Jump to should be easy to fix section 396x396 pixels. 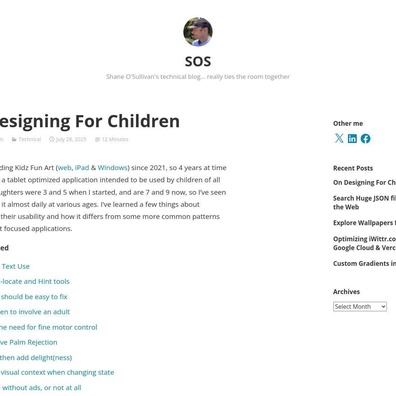[x=34, y=297]
